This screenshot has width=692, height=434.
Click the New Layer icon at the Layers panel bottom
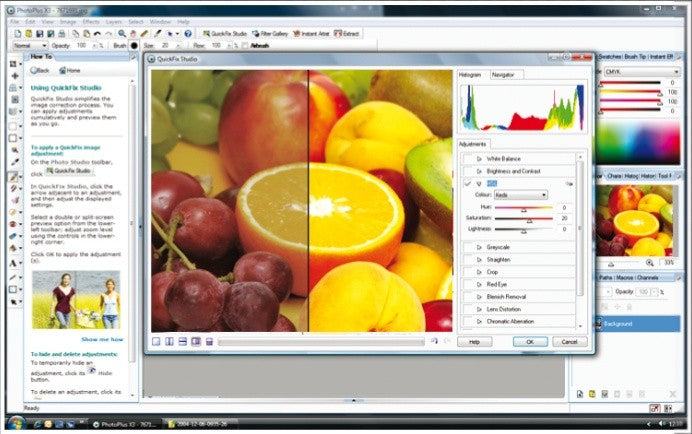pos(580,394)
